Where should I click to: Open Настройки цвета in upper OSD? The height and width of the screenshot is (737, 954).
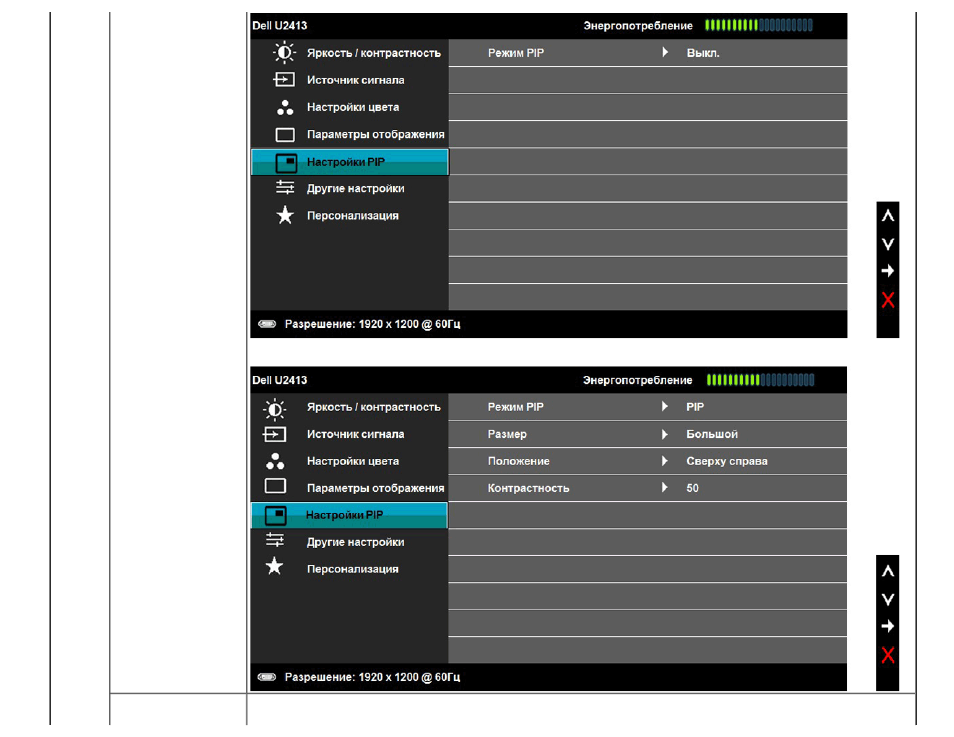(x=353, y=107)
